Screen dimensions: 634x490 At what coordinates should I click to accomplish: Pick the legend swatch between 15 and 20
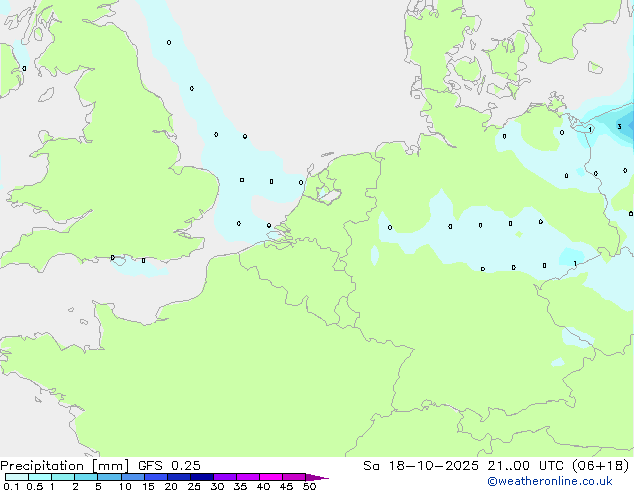[156, 477]
